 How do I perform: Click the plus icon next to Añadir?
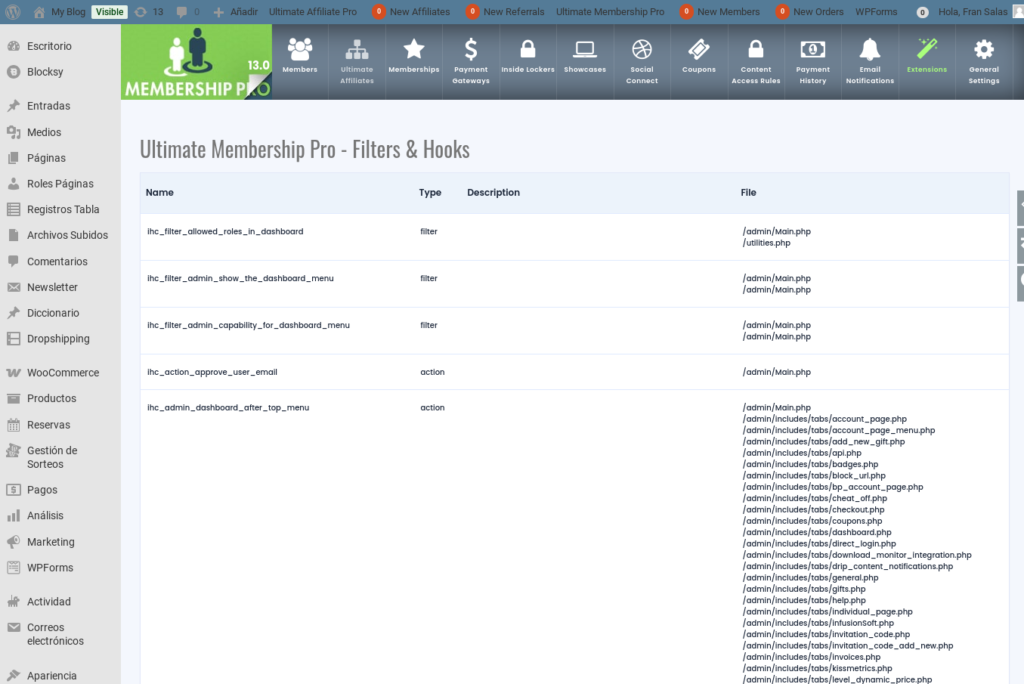[x=219, y=12]
